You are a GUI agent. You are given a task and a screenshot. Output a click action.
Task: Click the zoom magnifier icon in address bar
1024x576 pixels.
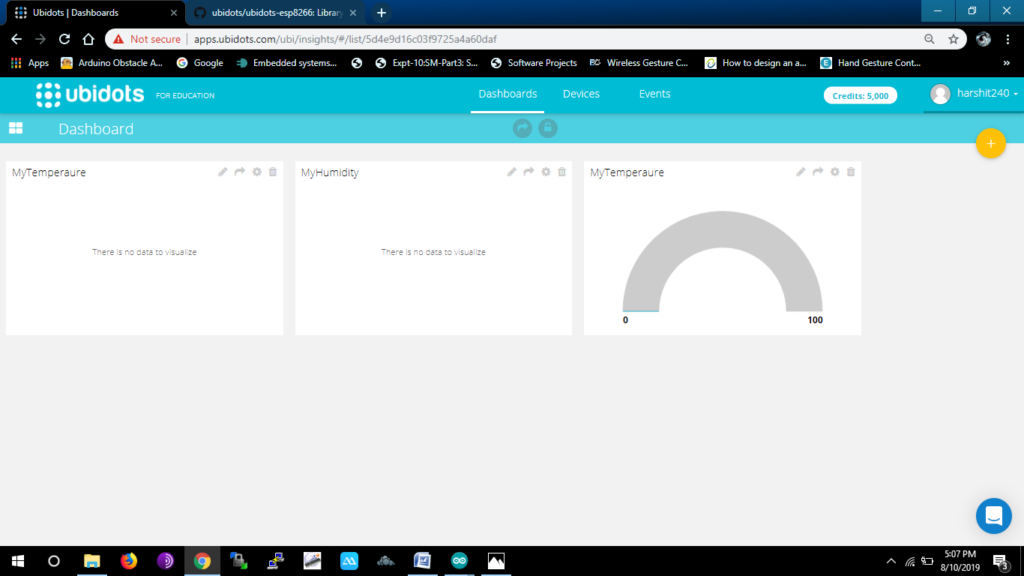click(x=929, y=39)
